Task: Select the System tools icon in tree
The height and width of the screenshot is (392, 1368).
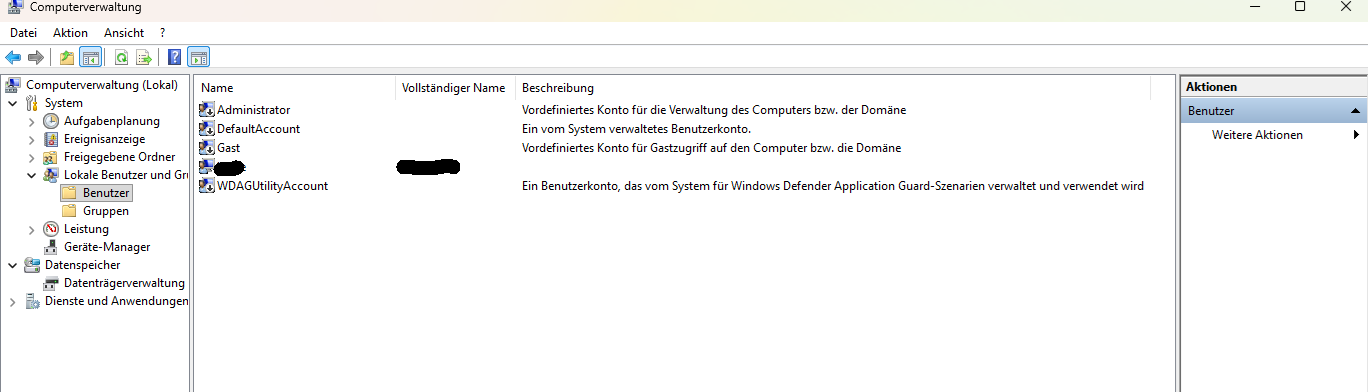Action: [33, 103]
